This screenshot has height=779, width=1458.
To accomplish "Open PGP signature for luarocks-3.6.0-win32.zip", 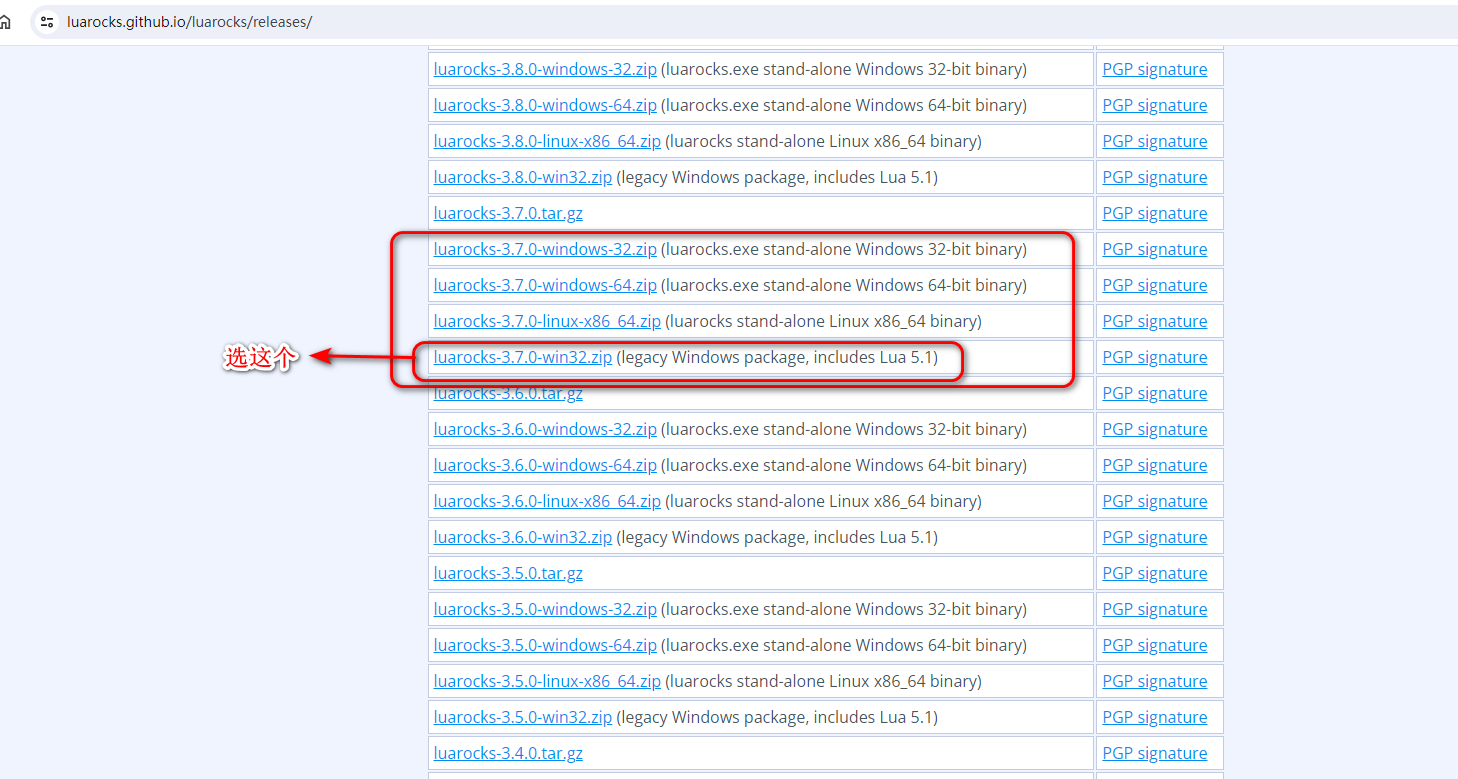I will [1155, 537].
